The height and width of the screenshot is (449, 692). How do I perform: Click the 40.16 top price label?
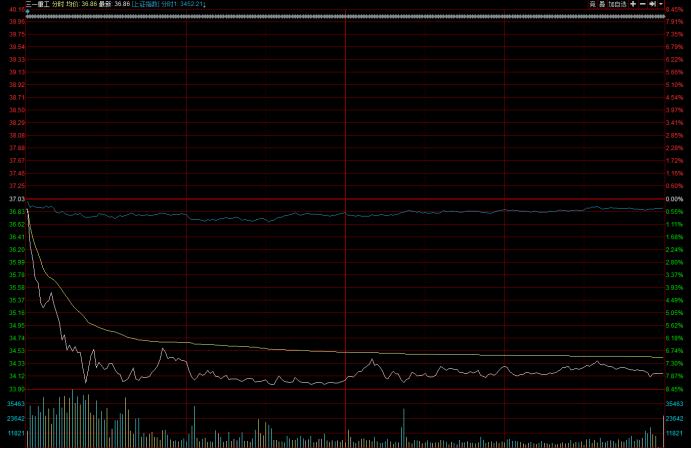click(17, 9)
